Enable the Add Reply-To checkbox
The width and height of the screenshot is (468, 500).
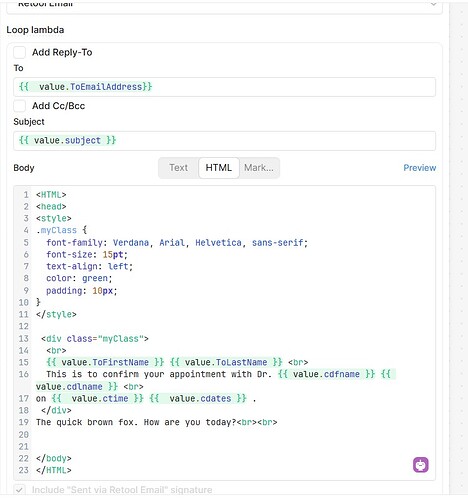tap(19, 52)
